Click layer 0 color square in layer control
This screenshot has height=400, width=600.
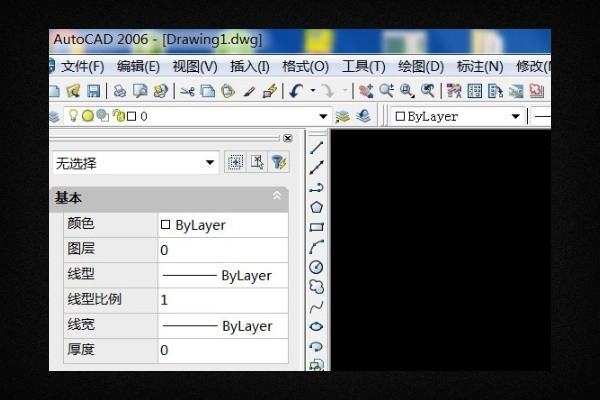[131, 116]
